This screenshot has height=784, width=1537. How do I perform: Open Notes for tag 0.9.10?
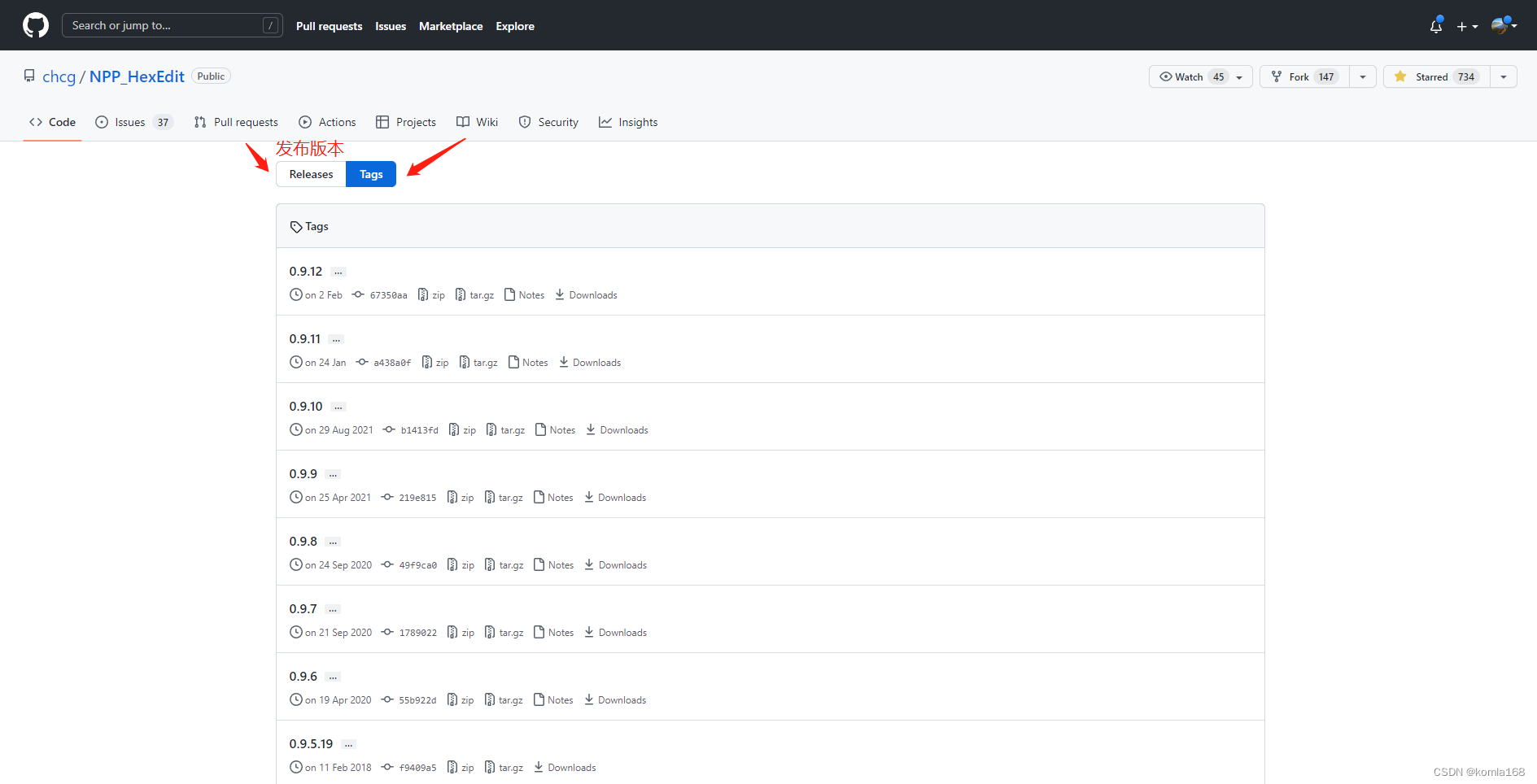[556, 429]
